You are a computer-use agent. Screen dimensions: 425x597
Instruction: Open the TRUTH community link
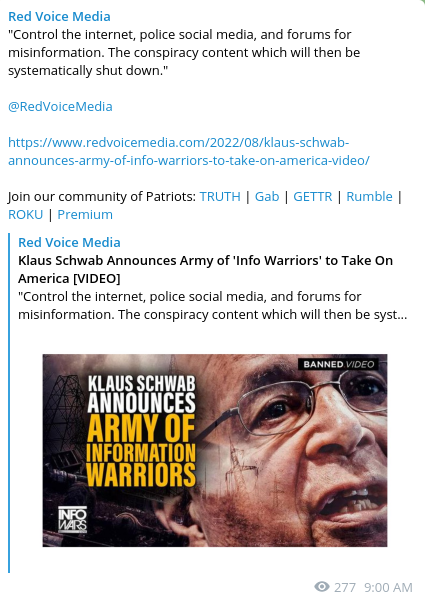tap(220, 196)
